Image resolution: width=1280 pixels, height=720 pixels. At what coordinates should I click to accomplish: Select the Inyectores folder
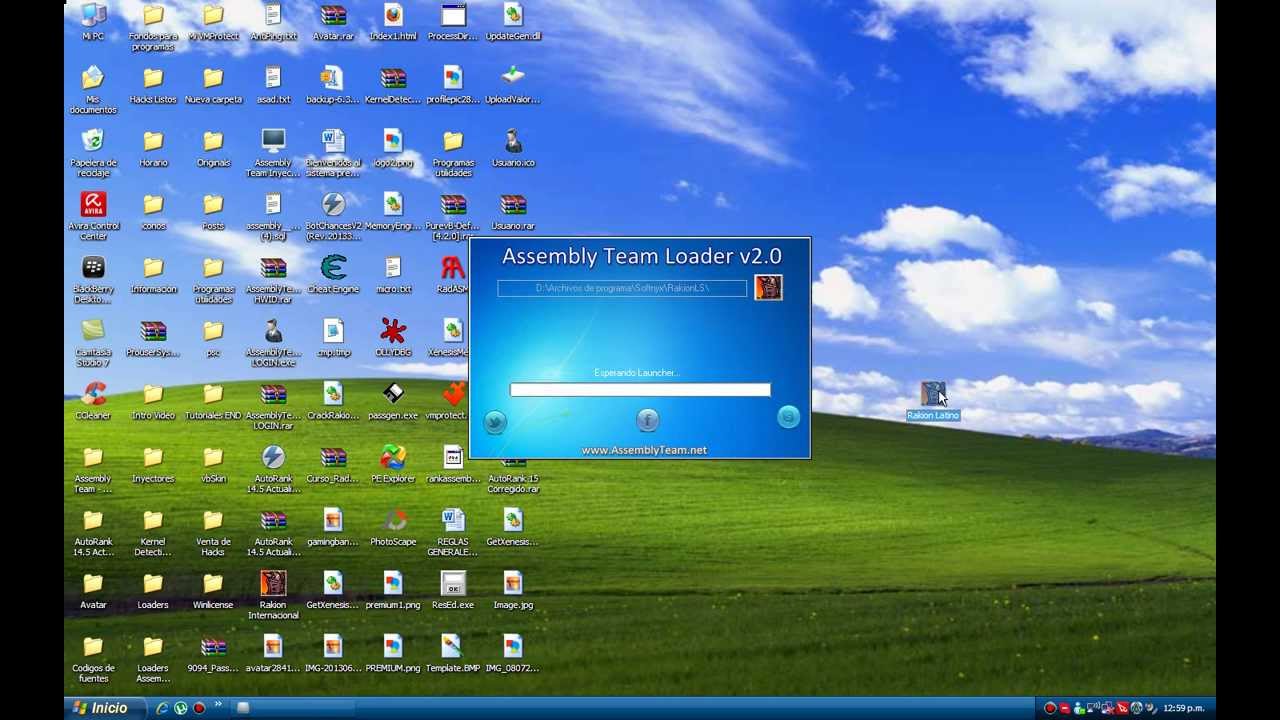click(153, 463)
